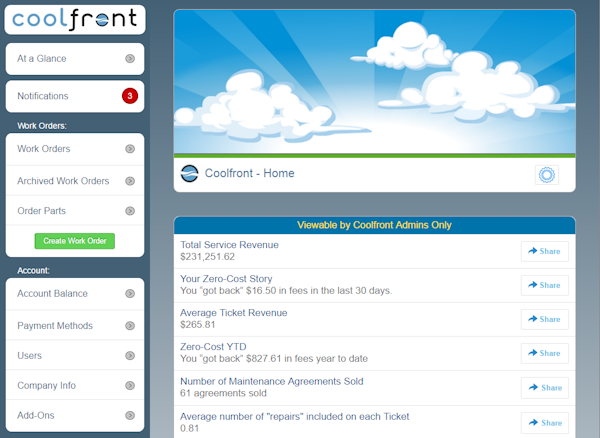Click the red notifications badge showing 3
Screen dimensions: 600x438
point(130,96)
